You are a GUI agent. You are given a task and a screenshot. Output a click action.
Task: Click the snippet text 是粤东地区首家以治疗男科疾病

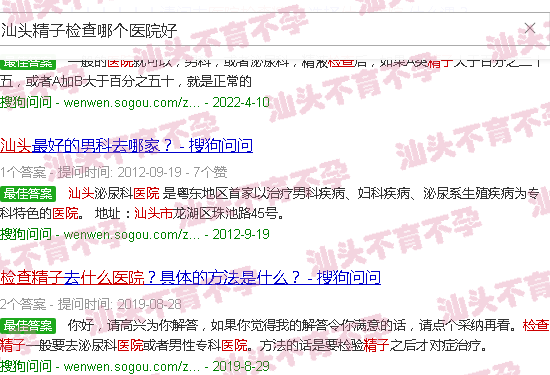[254, 194]
